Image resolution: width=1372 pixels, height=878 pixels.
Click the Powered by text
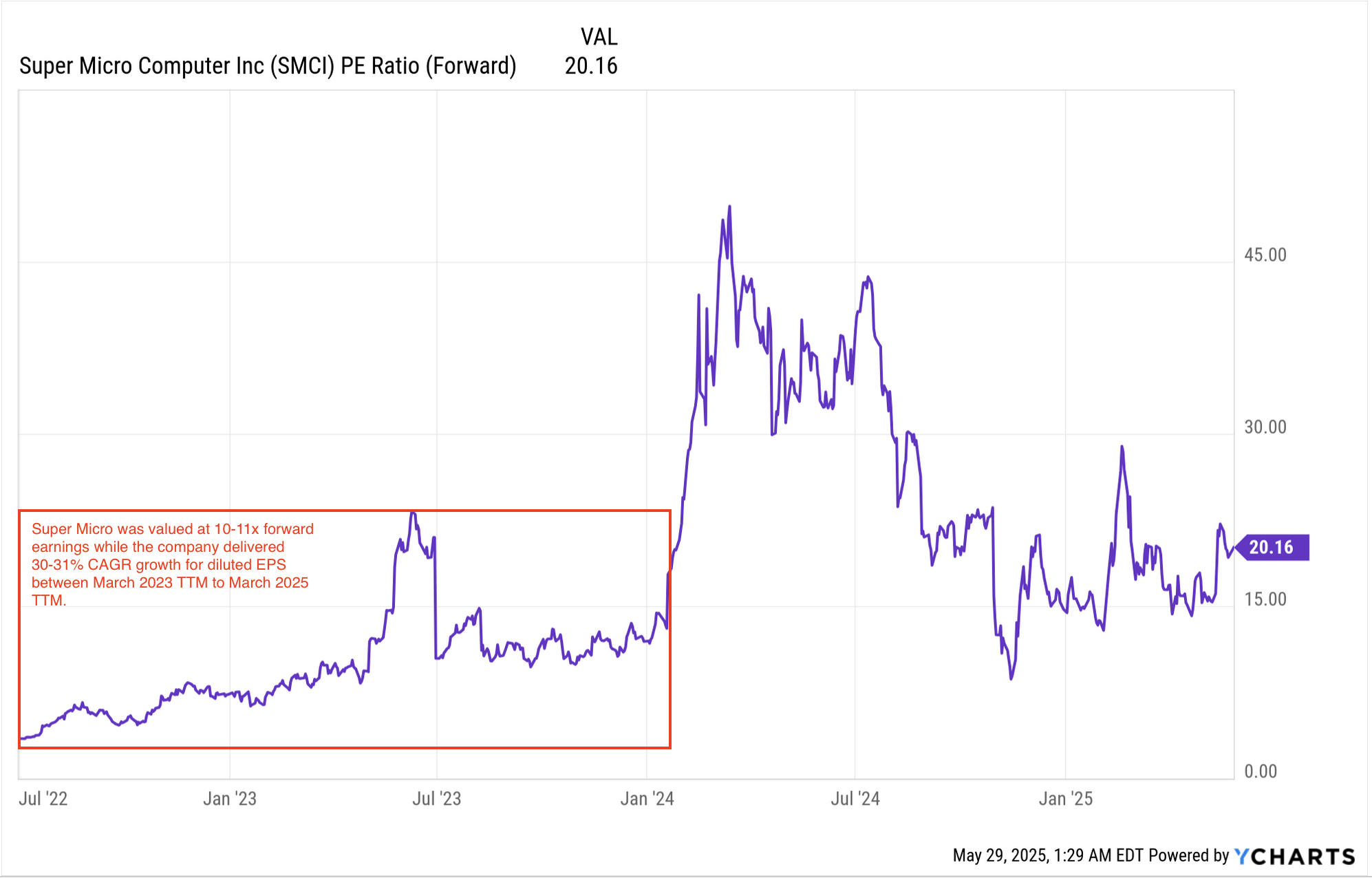click(x=1188, y=855)
